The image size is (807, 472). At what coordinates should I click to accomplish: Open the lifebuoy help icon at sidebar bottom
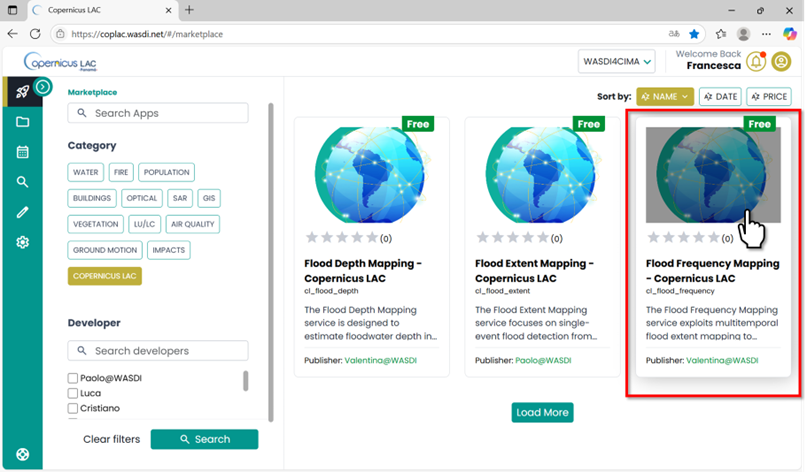(x=22, y=454)
